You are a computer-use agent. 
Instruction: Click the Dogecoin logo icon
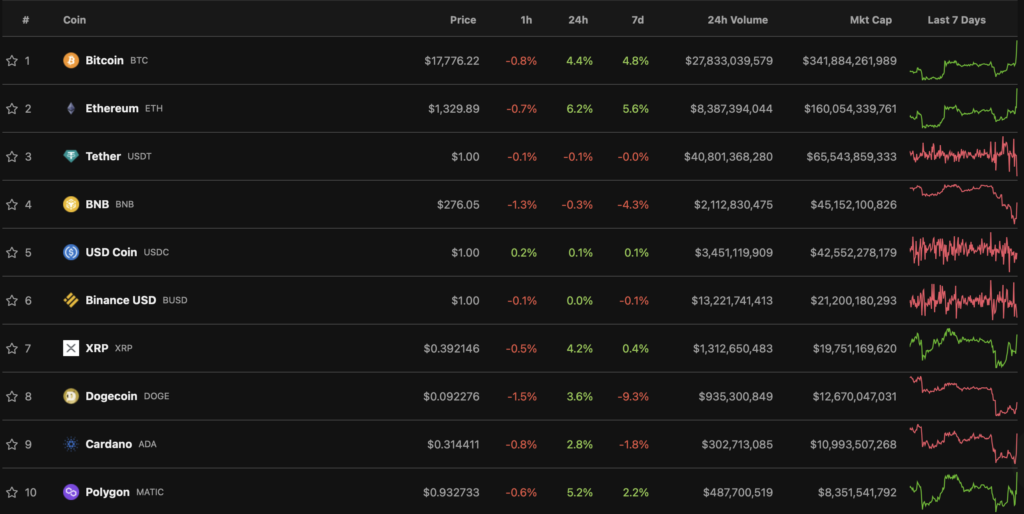(71, 397)
